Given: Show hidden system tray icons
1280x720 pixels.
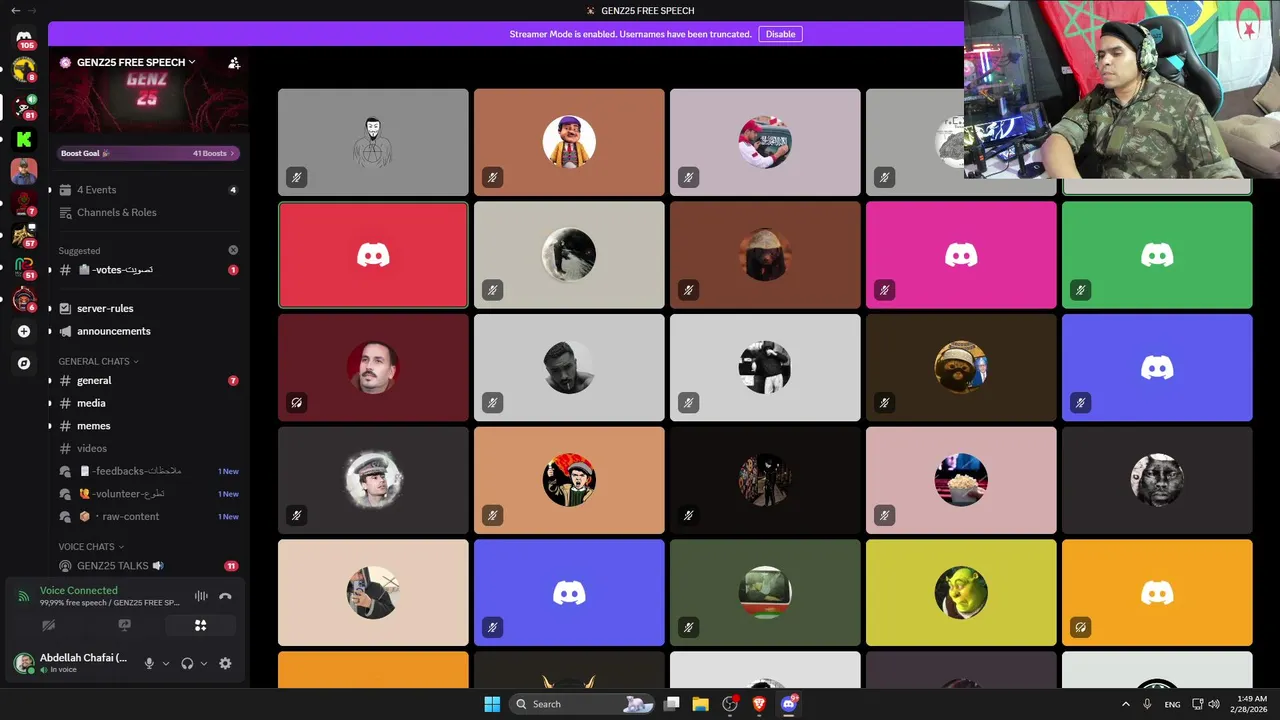Looking at the screenshot, I should 1125,704.
